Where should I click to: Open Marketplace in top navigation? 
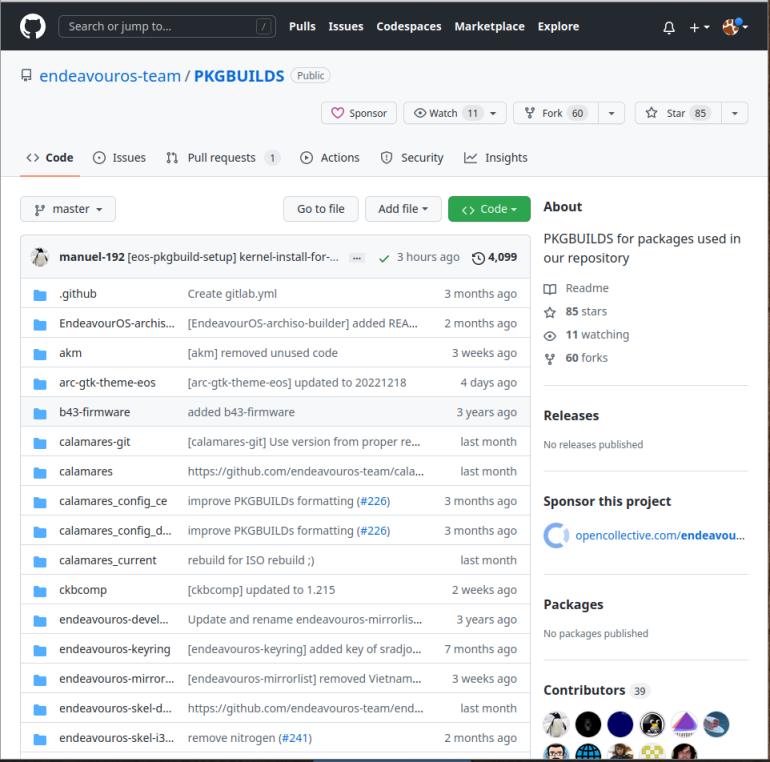(489, 27)
